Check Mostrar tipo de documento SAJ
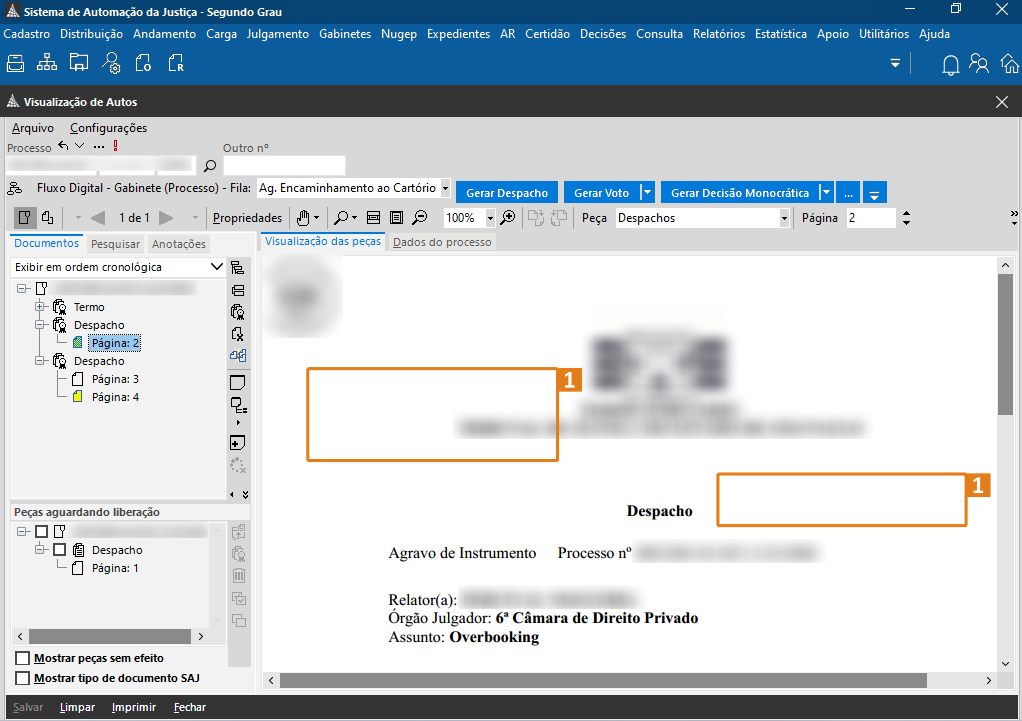 (22, 678)
